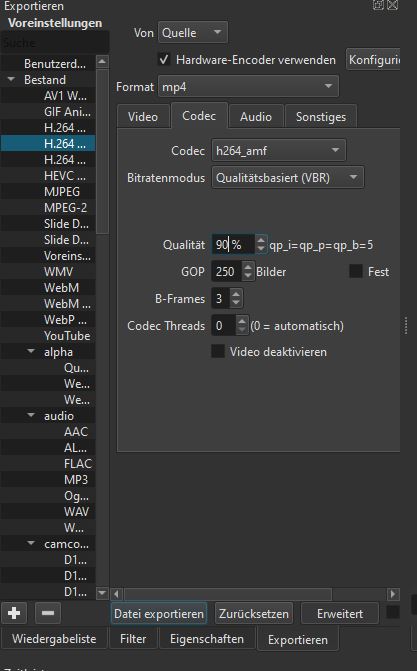This screenshot has width=417, height=671.
Task: Select the HEVC preset
Action: point(48,176)
